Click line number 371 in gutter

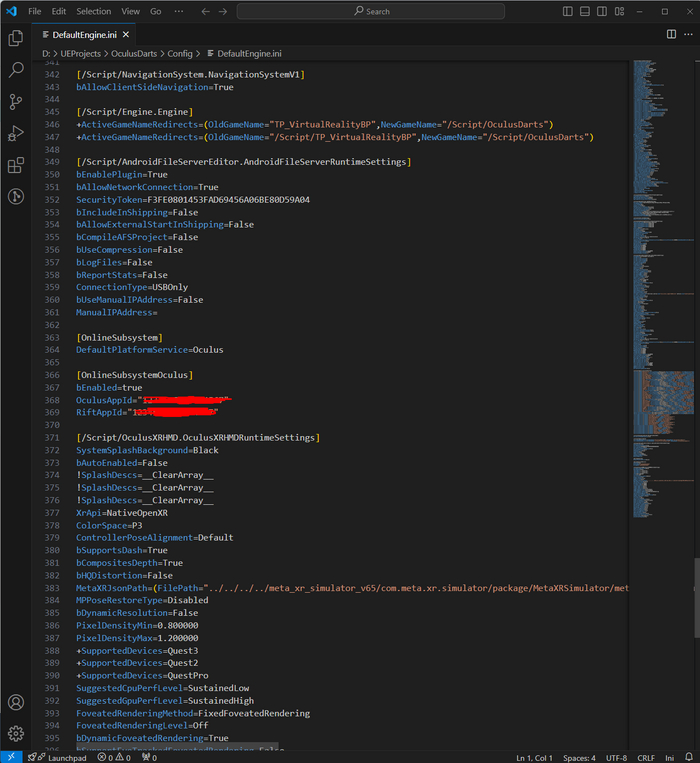[52, 437]
